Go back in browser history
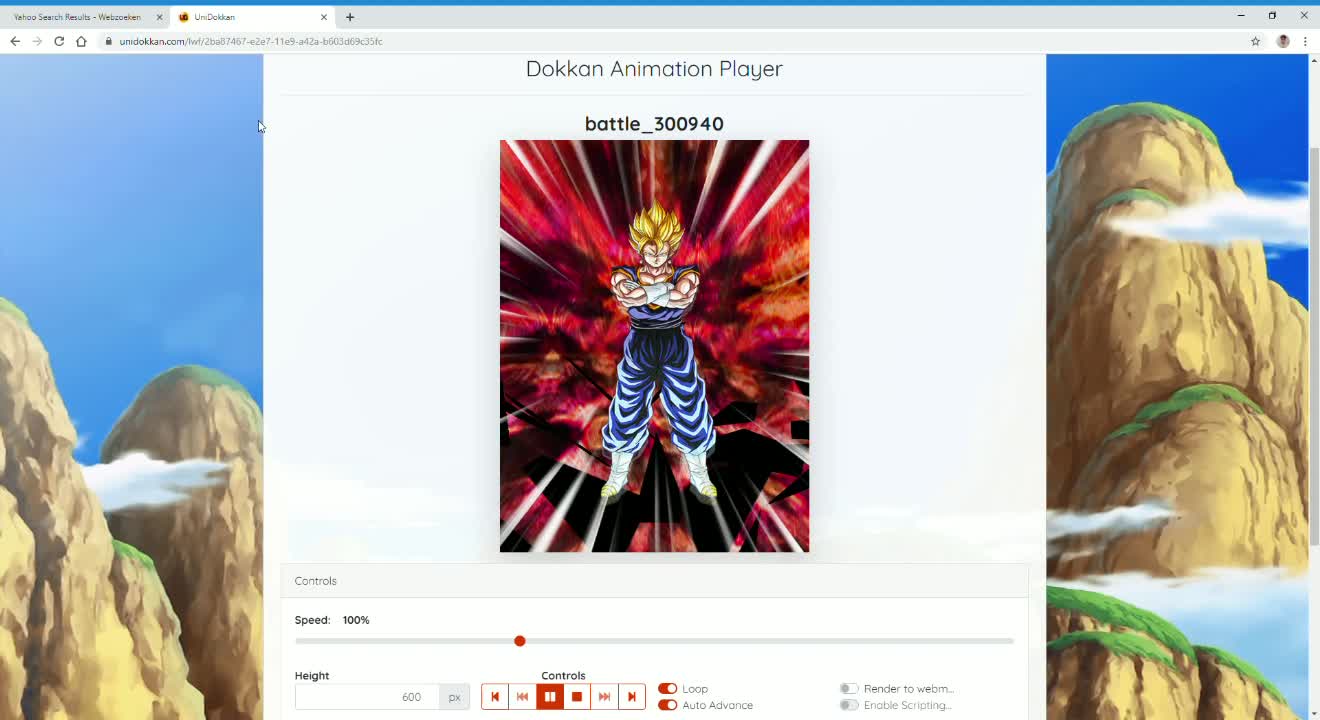 pos(15,41)
